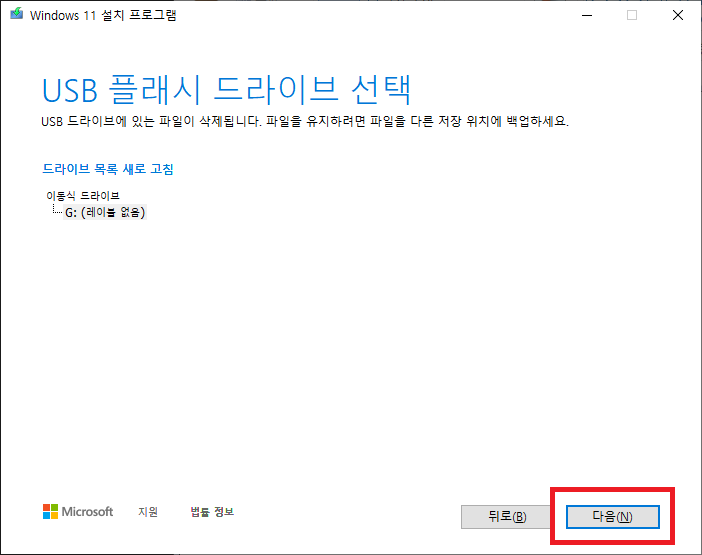702x555 pixels.
Task: Click the Windows 11 설치 프로그램 title text
Action: 103,15
